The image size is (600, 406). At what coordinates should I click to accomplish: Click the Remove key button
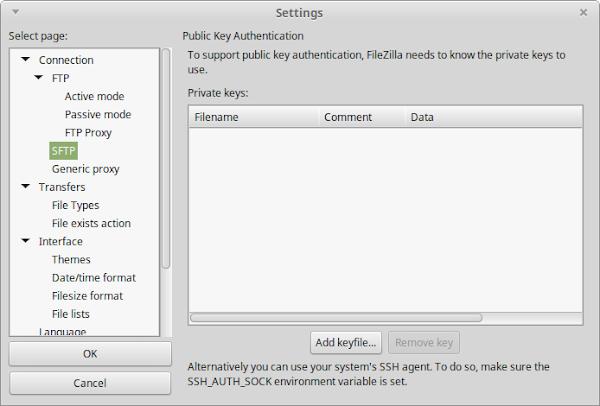click(x=424, y=342)
